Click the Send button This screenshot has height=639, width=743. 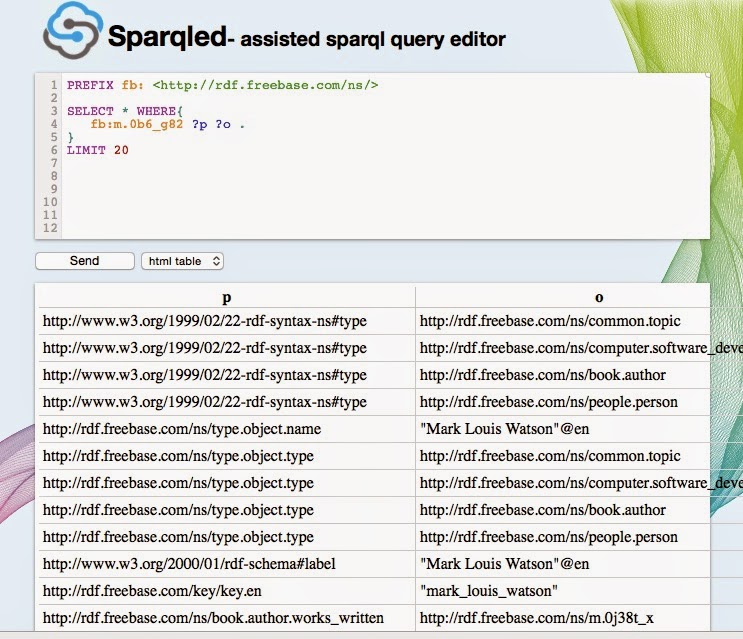[85, 261]
